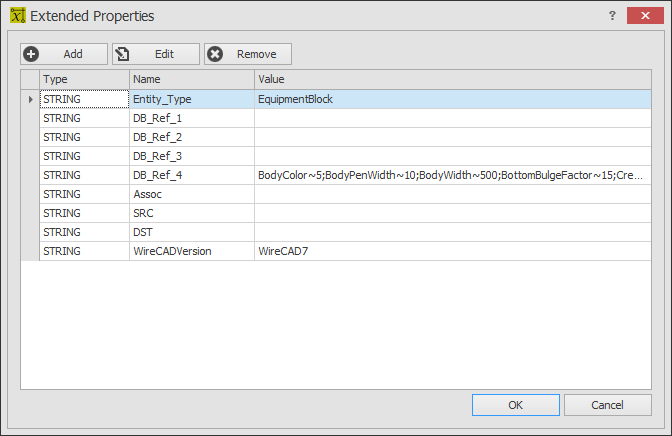
Task: Select the WireCAD7 value cell
Action: 453,251
